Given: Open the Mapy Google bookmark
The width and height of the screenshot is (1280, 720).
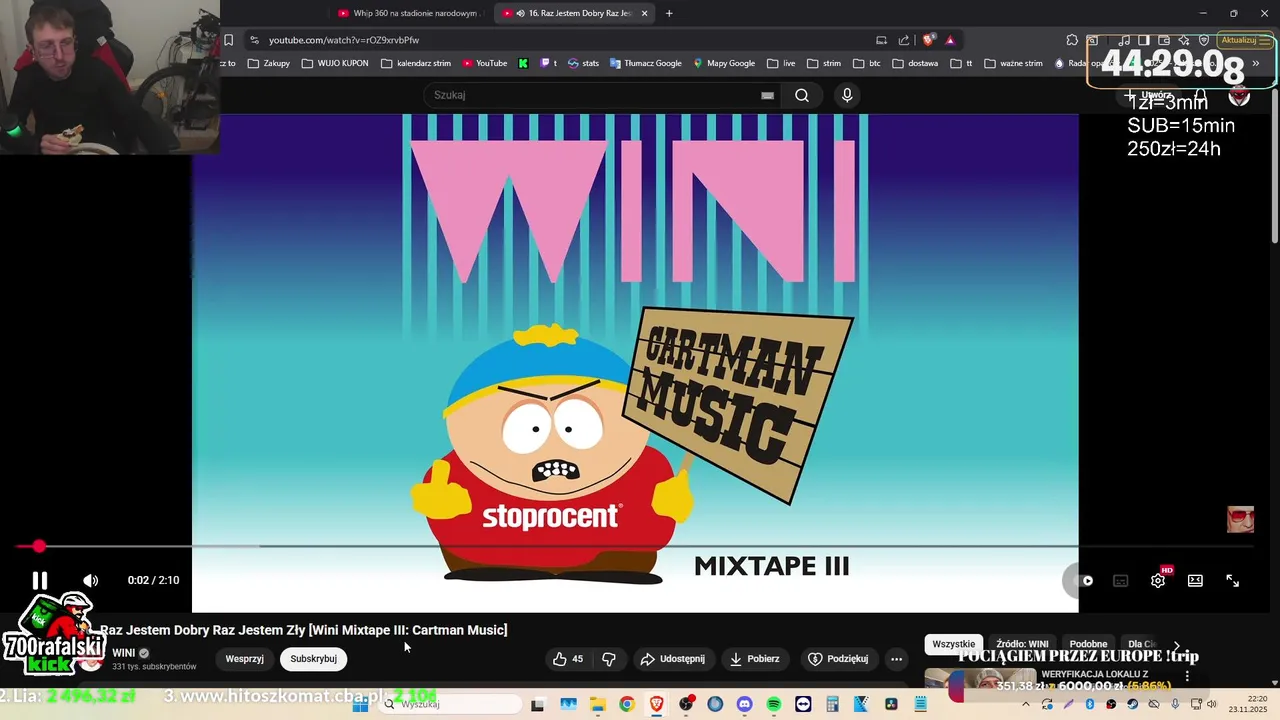Looking at the screenshot, I should 724,63.
